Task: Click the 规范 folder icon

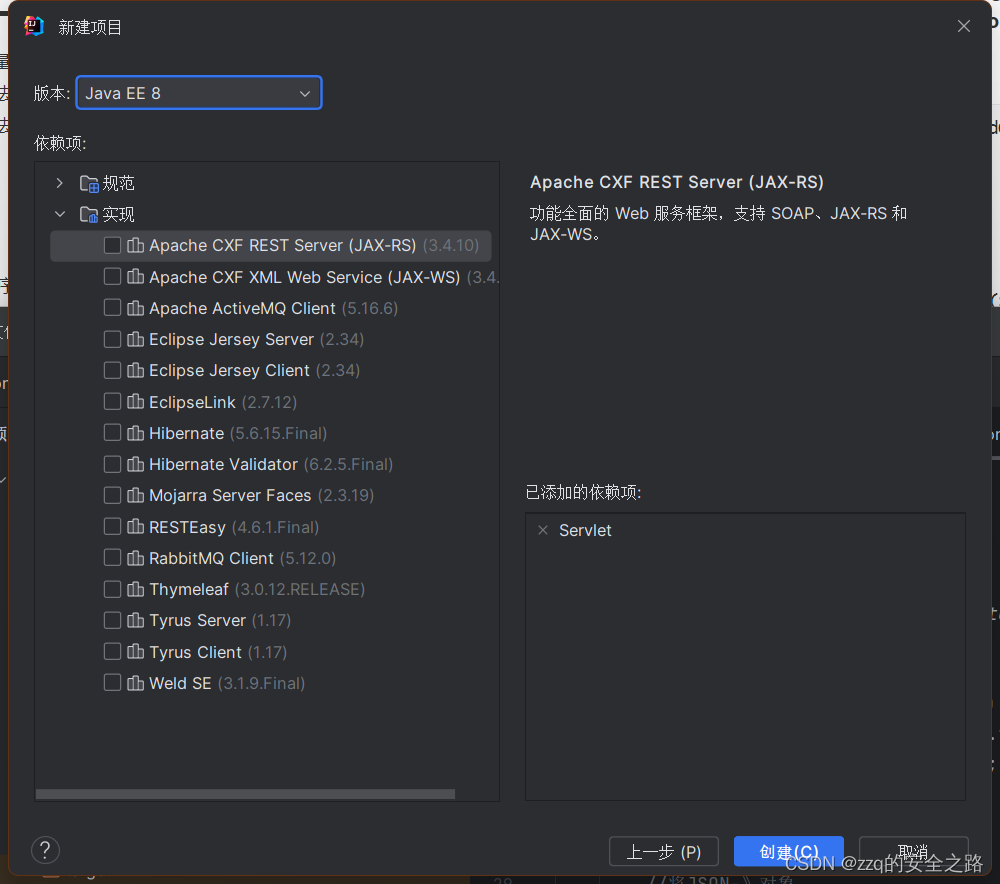Action: pyautogui.click(x=89, y=184)
